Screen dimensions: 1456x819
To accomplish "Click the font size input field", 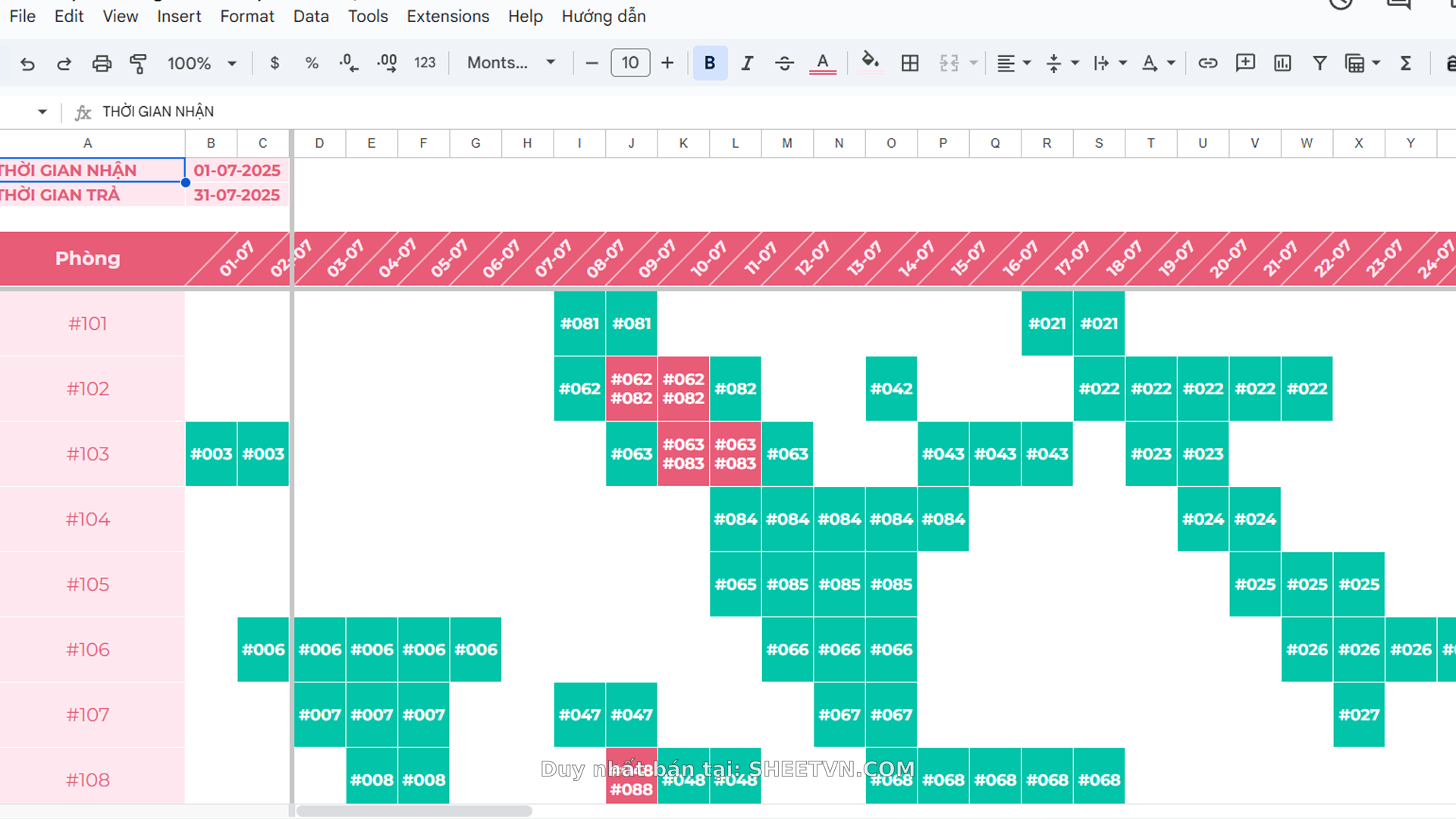I will coord(629,64).
